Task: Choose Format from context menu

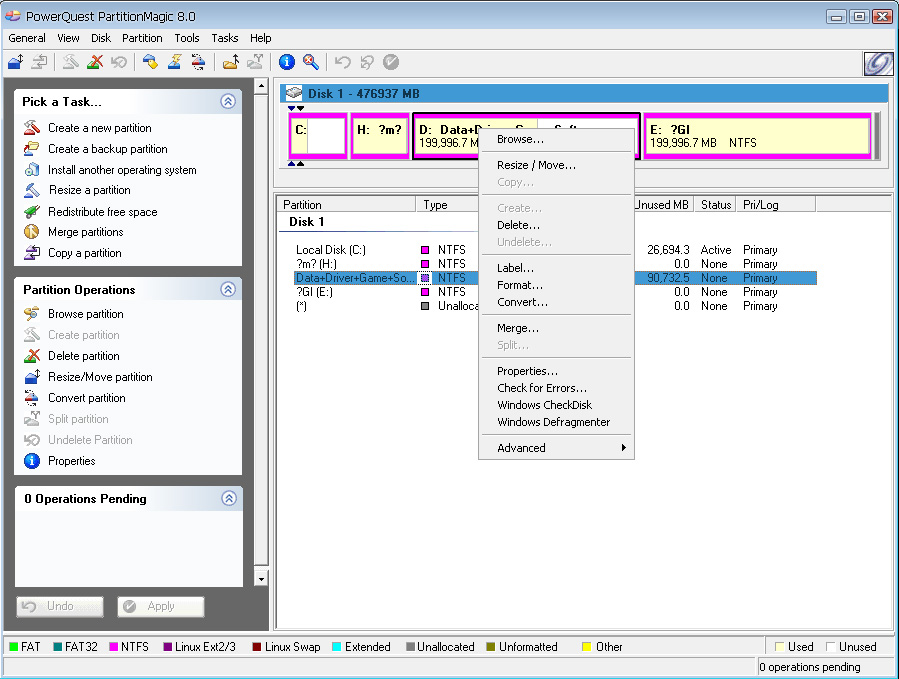Action: (x=556, y=285)
